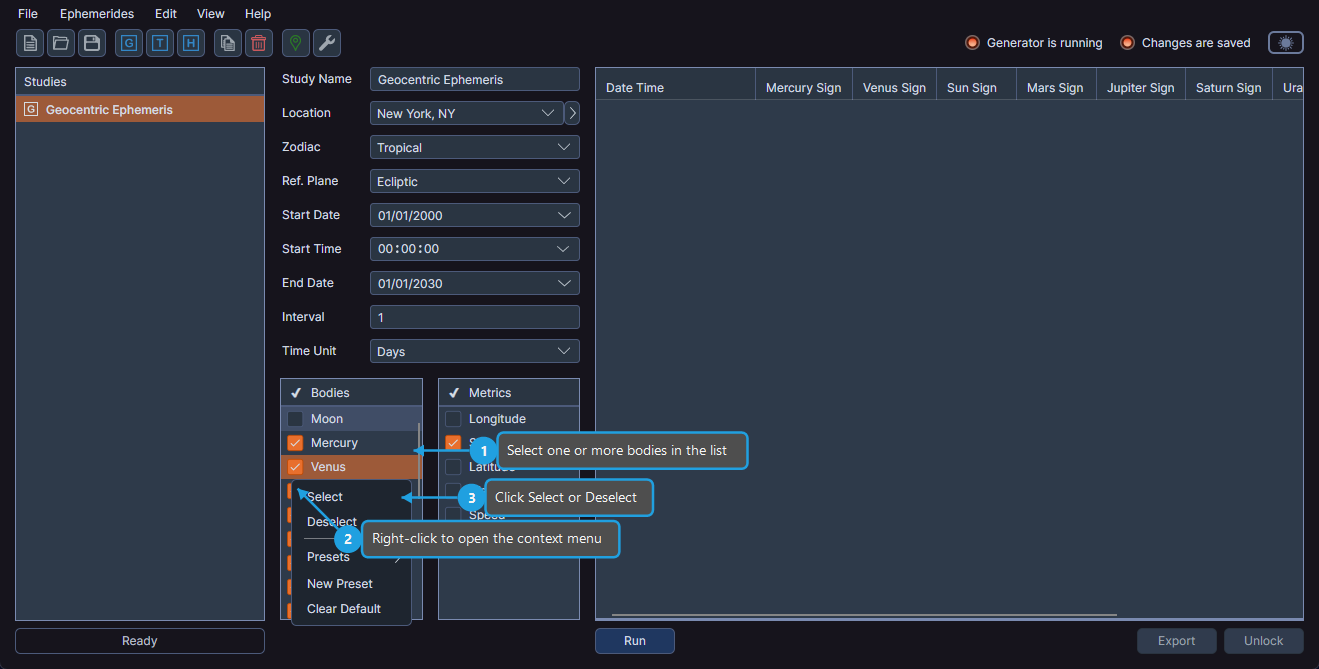The image size is (1319, 669).
Task: Save the current study
Action: 91,43
